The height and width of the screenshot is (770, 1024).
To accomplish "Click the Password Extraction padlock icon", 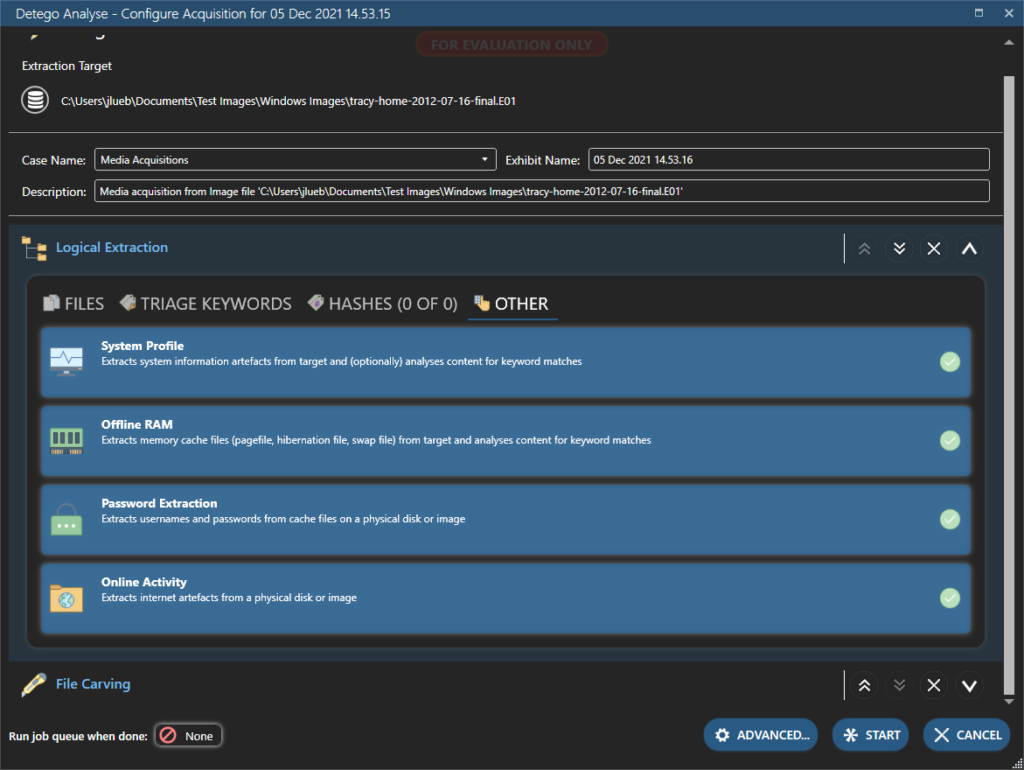I will click(x=67, y=519).
